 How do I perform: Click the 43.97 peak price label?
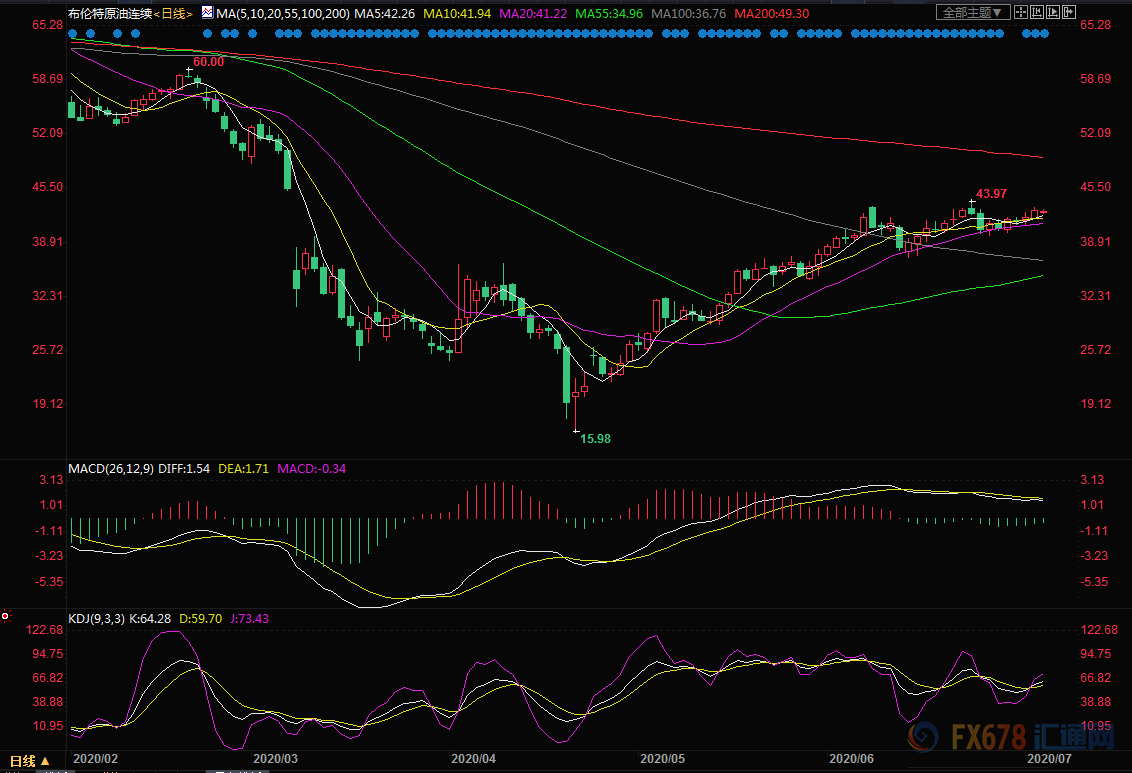click(x=992, y=193)
